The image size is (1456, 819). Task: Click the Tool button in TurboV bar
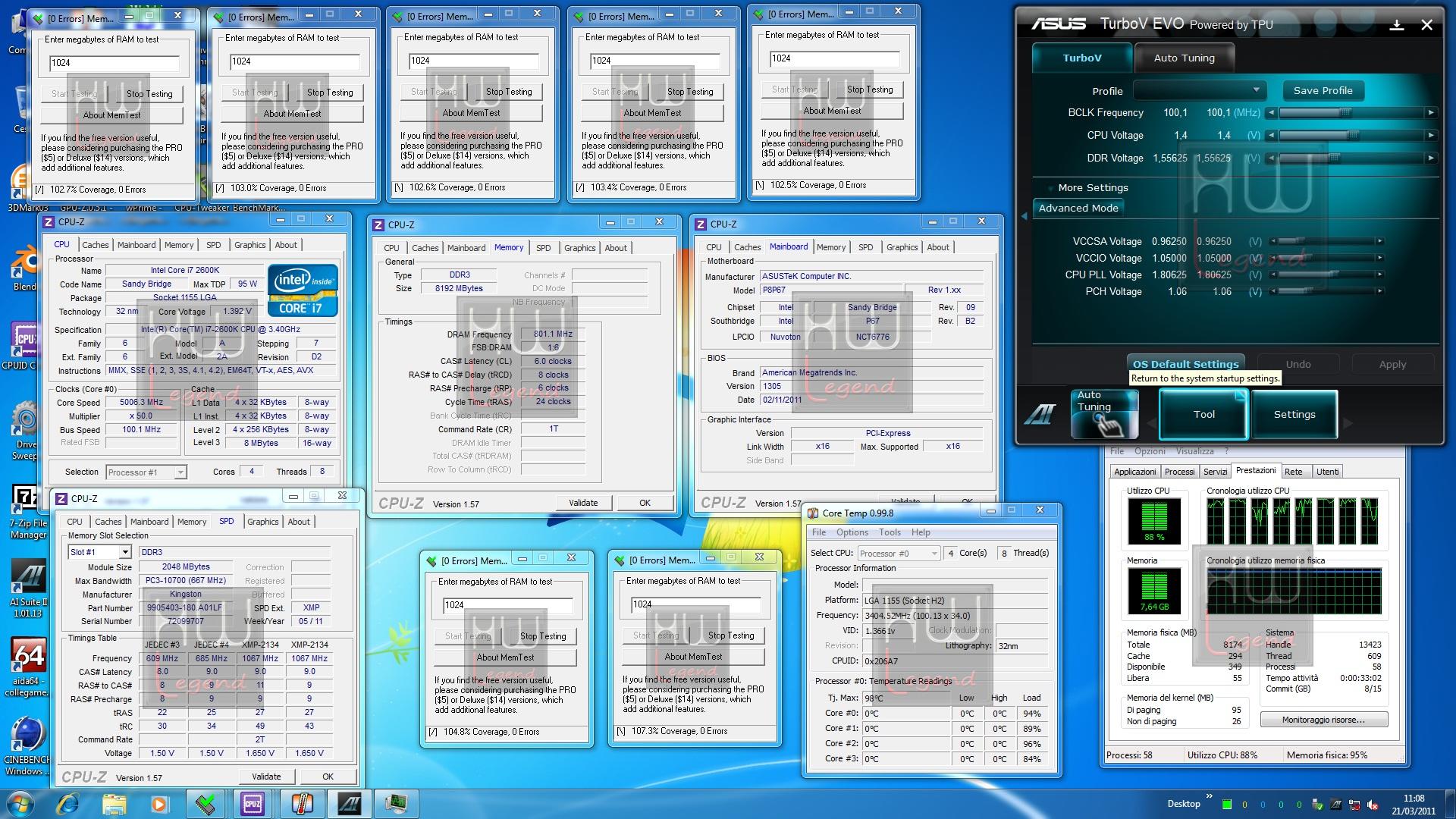click(x=1203, y=414)
